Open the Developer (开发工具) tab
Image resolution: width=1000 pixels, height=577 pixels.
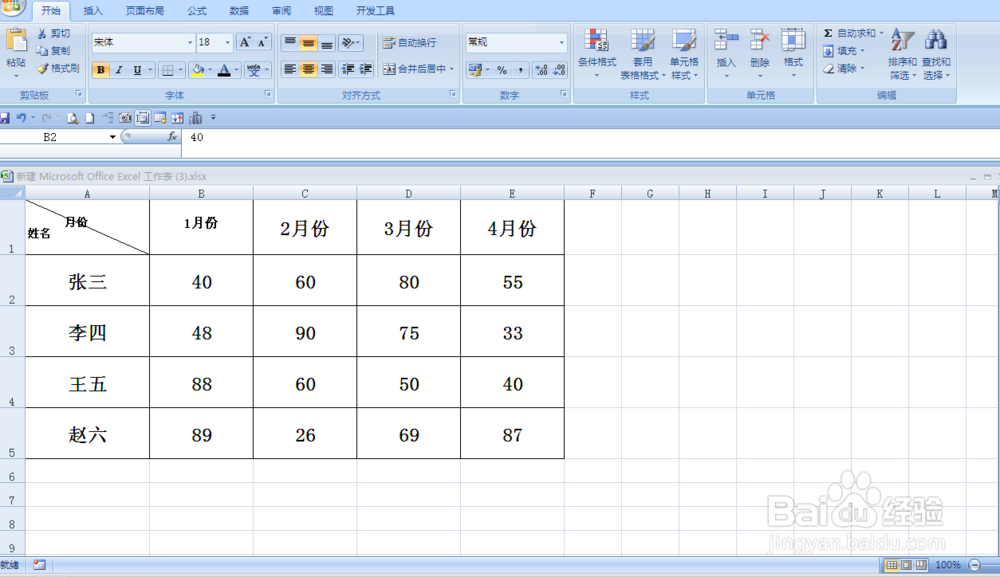[x=375, y=11]
